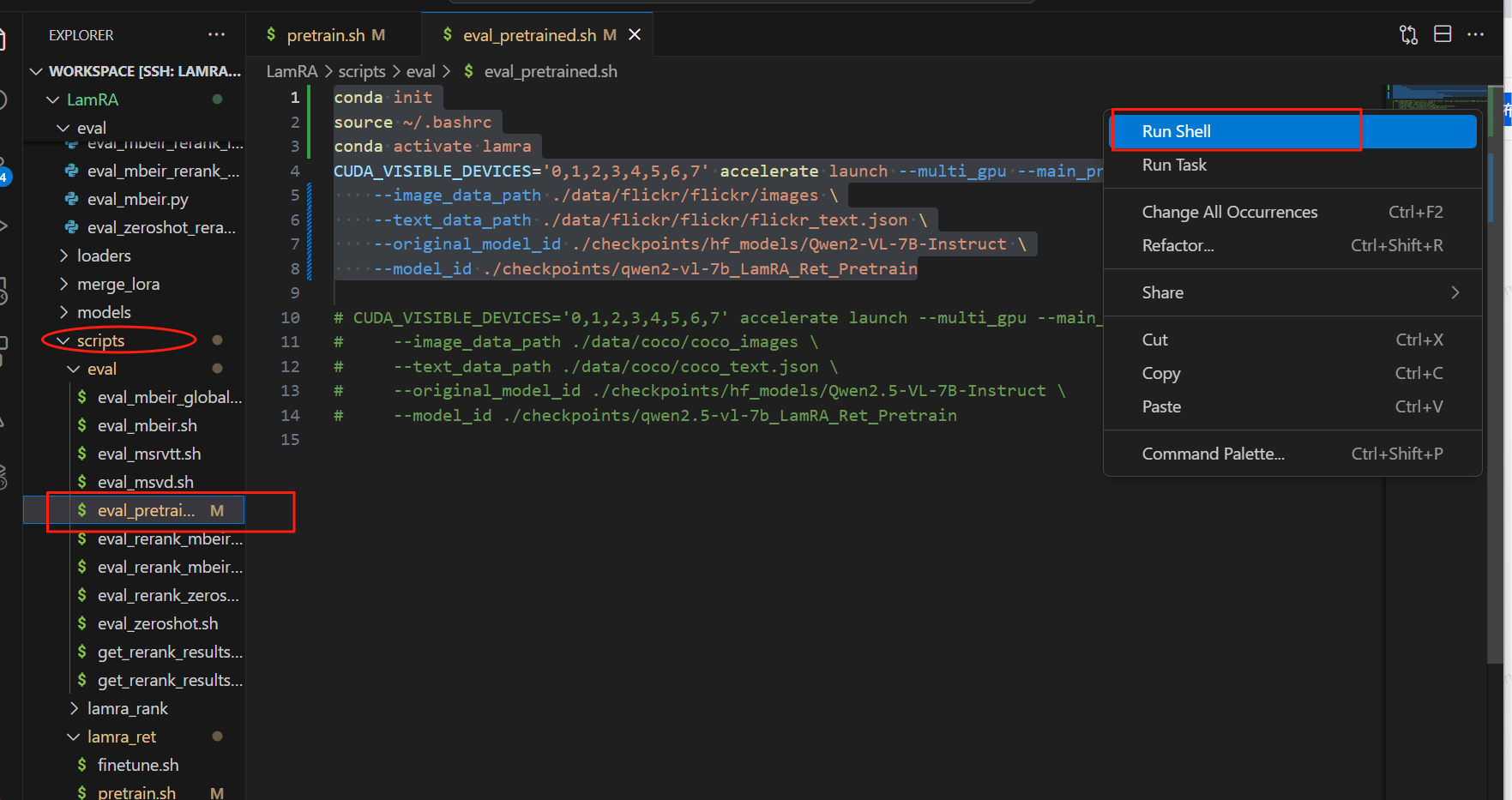Close the eval_pretrained.sh tab
The height and width of the screenshot is (800, 1512).
(635, 34)
